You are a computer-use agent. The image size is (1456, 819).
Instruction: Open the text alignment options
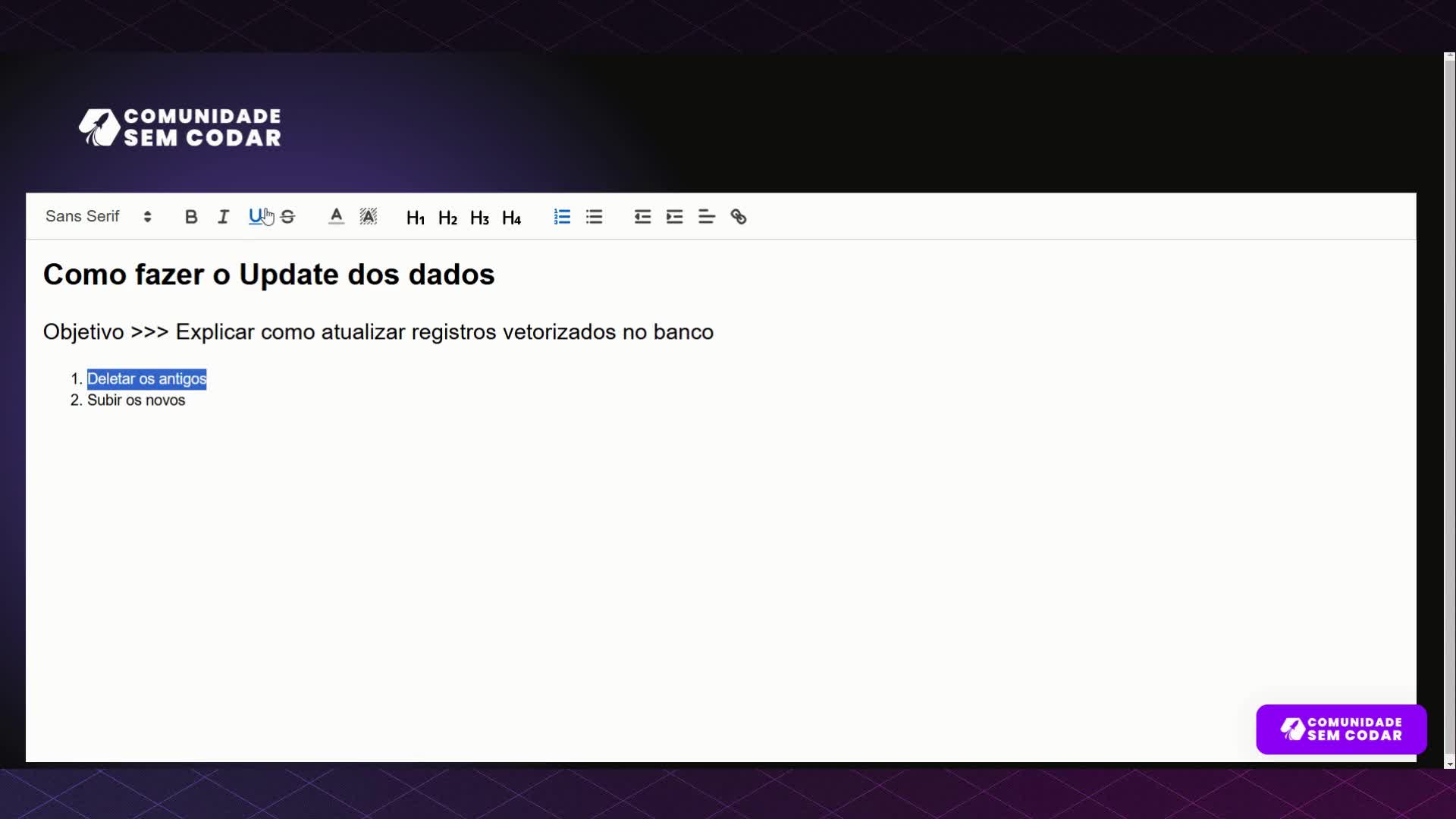tap(706, 216)
